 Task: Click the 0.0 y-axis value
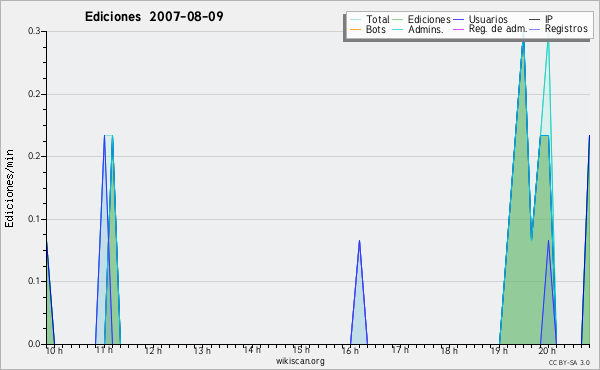[x=34, y=344]
